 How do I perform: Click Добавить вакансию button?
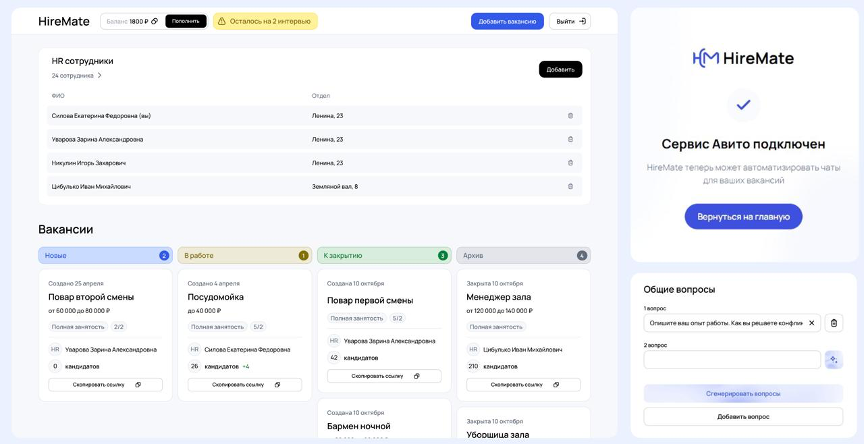[x=507, y=21]
